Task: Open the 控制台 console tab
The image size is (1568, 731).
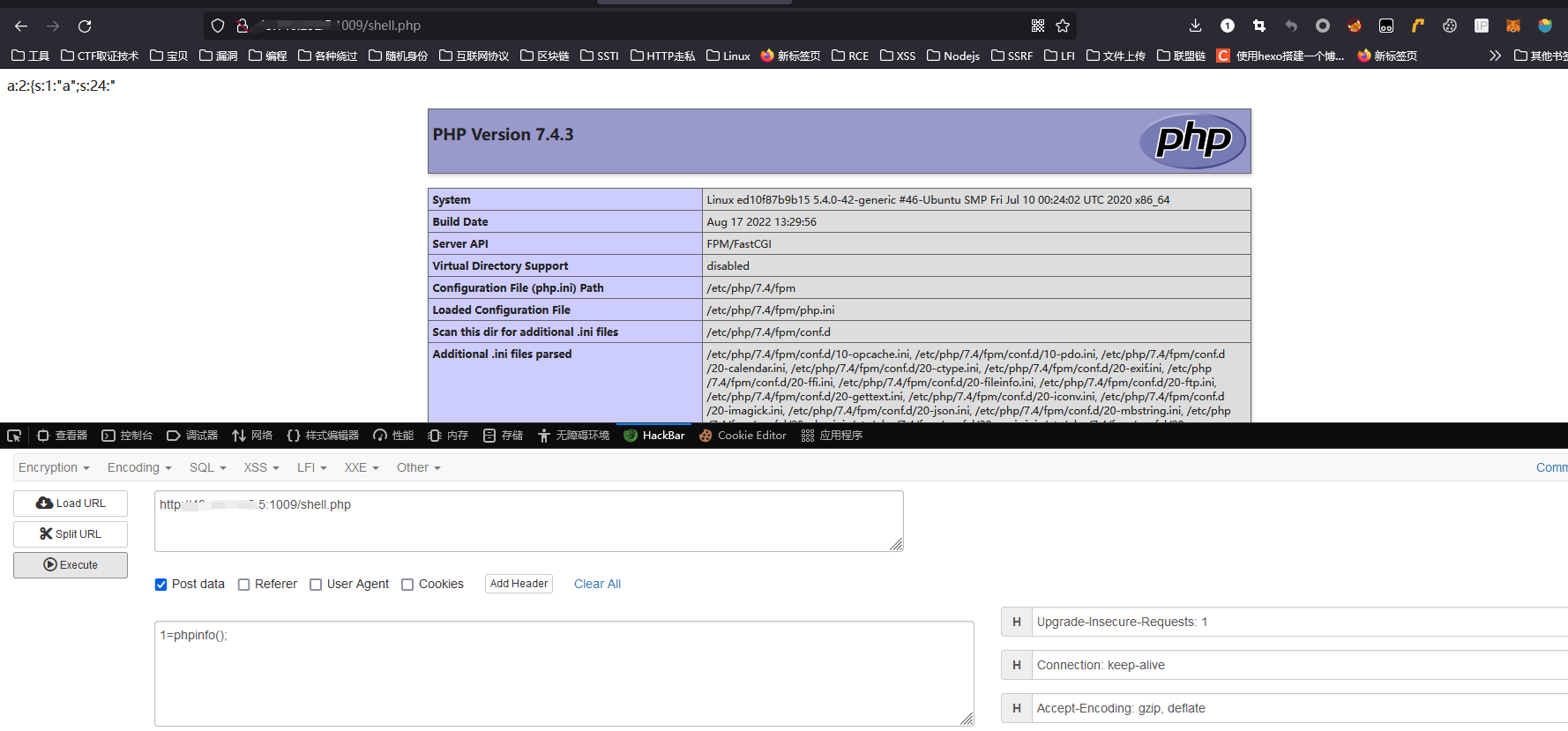Action: click(x=127, y=436)
